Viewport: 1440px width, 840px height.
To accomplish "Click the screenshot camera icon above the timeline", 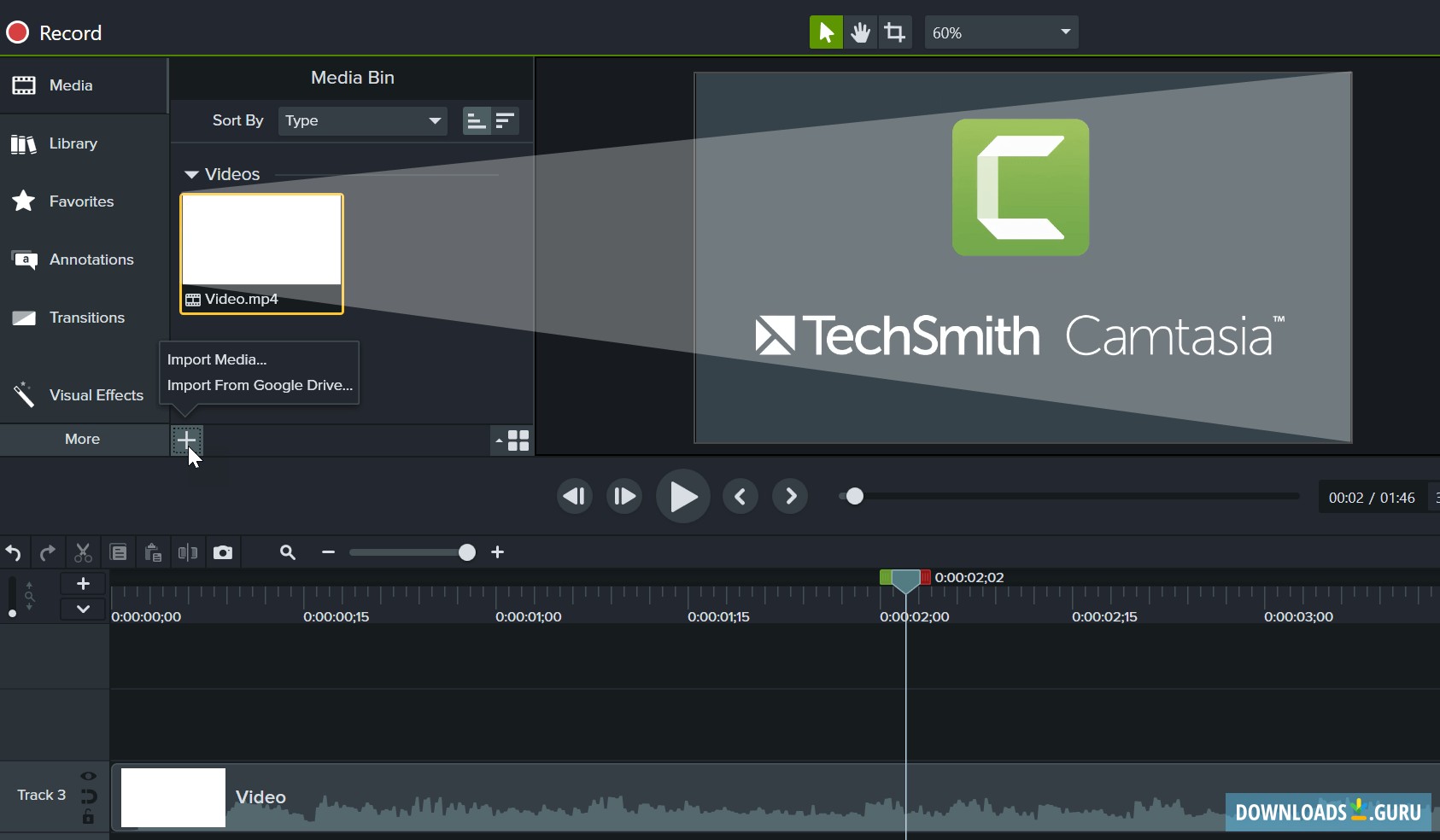I will (222, 552).
